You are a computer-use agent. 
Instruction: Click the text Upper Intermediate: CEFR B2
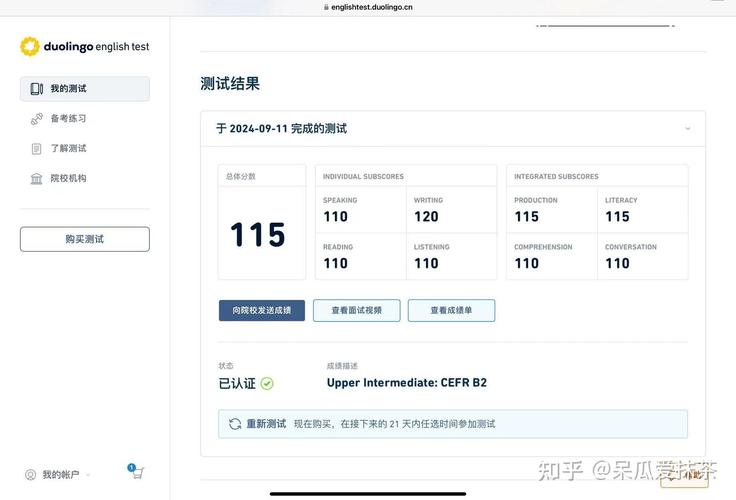[x=406, y=383]
